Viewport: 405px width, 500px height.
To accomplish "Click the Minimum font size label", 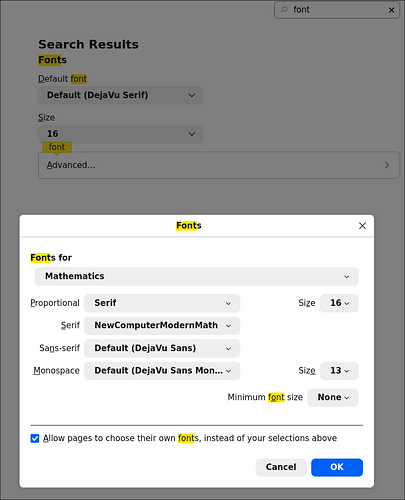I will point(265,397).
